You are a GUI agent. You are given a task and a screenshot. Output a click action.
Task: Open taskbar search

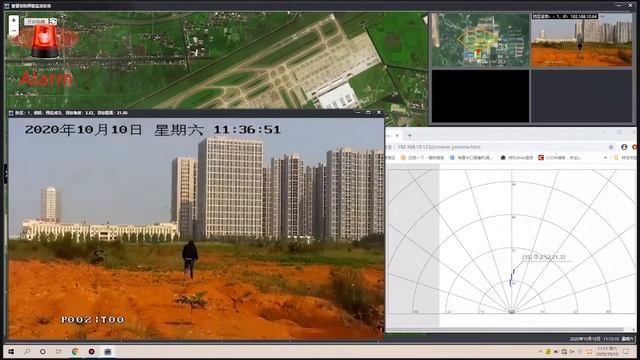[27, 351]
